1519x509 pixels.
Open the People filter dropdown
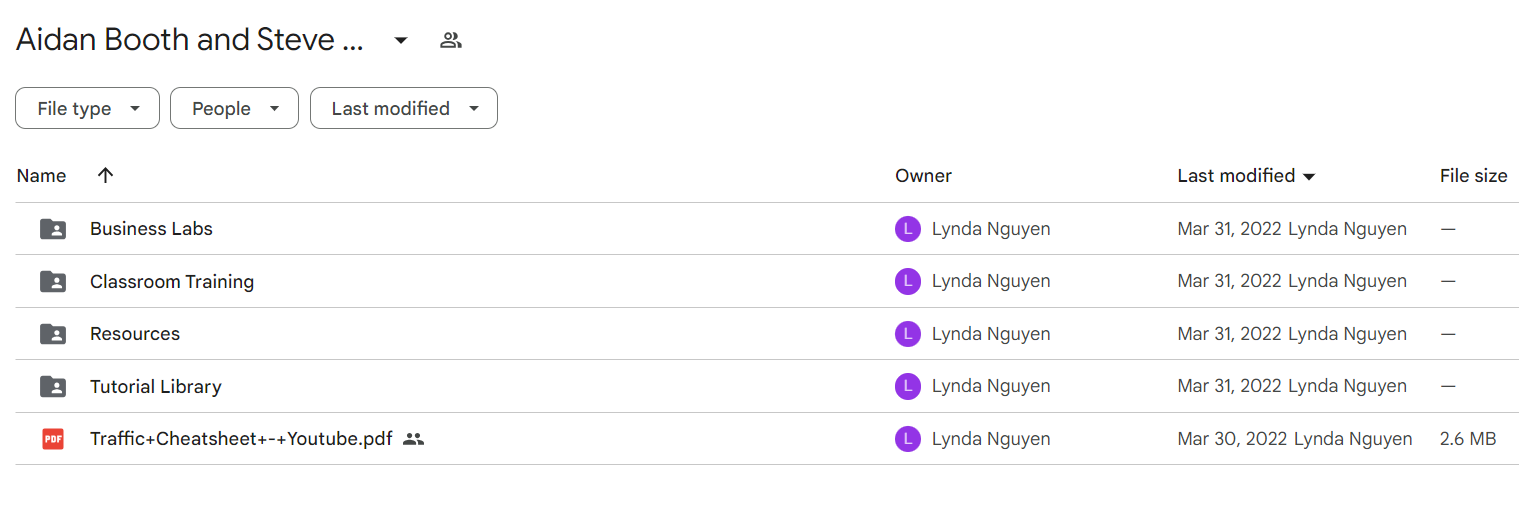point(234,108)
